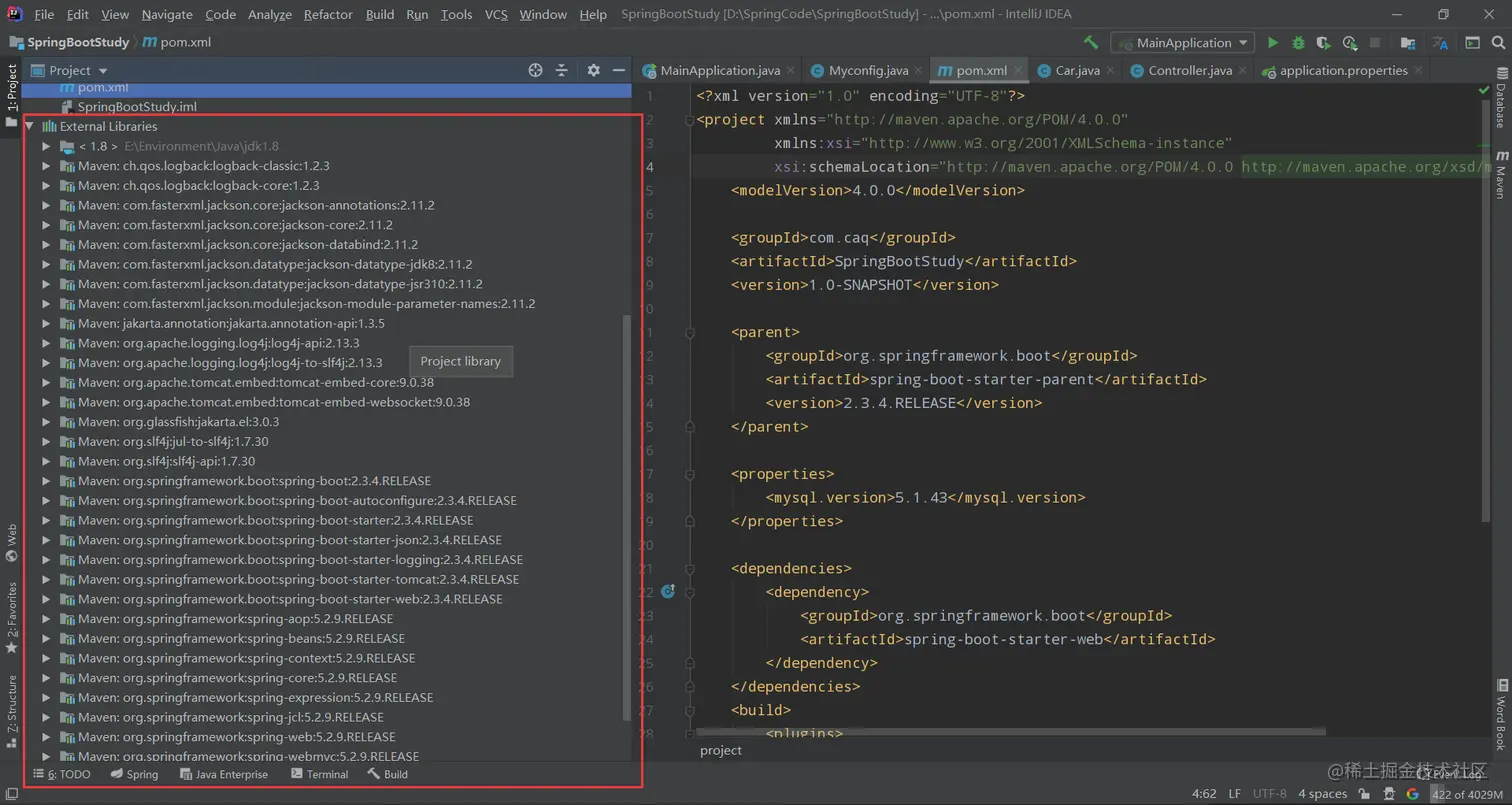This screenshot has height=805, width=1512.
Task: Click the Translate icon in toolbar
Action: pyautogui.click(x=1440, y=43)
